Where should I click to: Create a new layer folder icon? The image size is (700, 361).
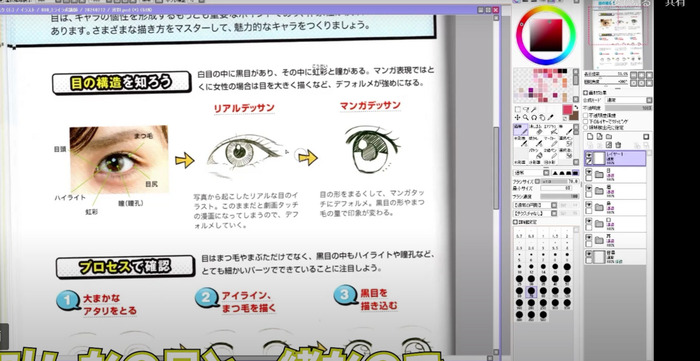pyautogui.click(x=608, y=136)
